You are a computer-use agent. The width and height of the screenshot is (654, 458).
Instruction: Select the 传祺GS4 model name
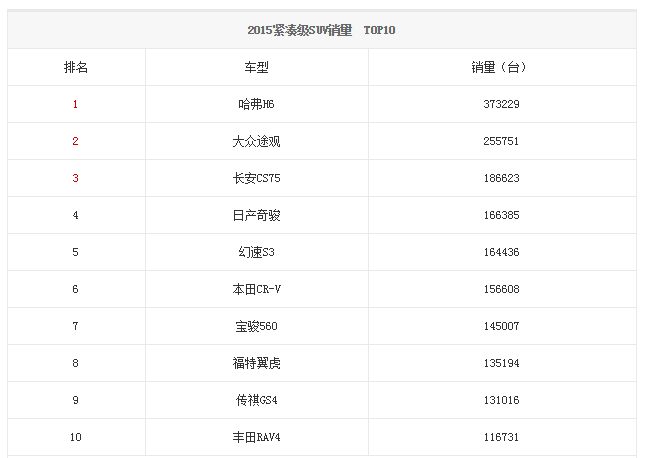click(x=256, y=400)
